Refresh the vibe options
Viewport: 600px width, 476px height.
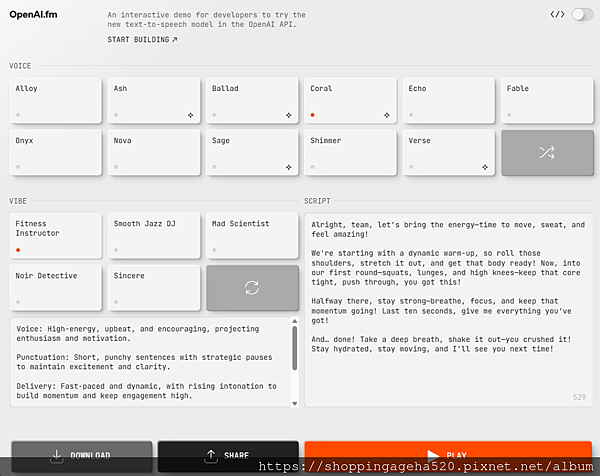tap(252, 288)
